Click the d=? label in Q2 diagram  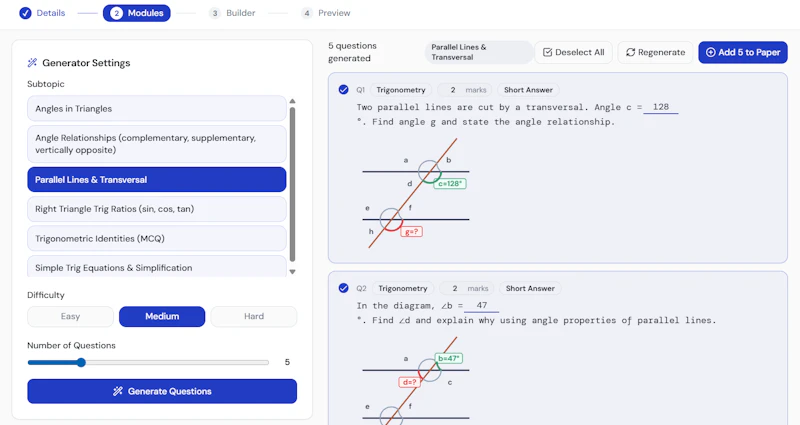[409, 382]
